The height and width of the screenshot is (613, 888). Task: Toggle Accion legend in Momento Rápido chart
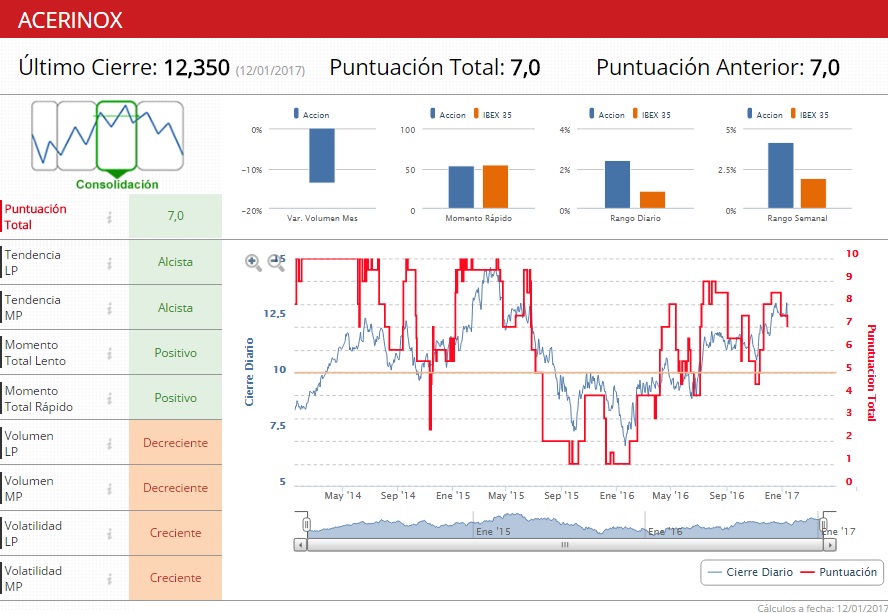(x=447, y=114)
